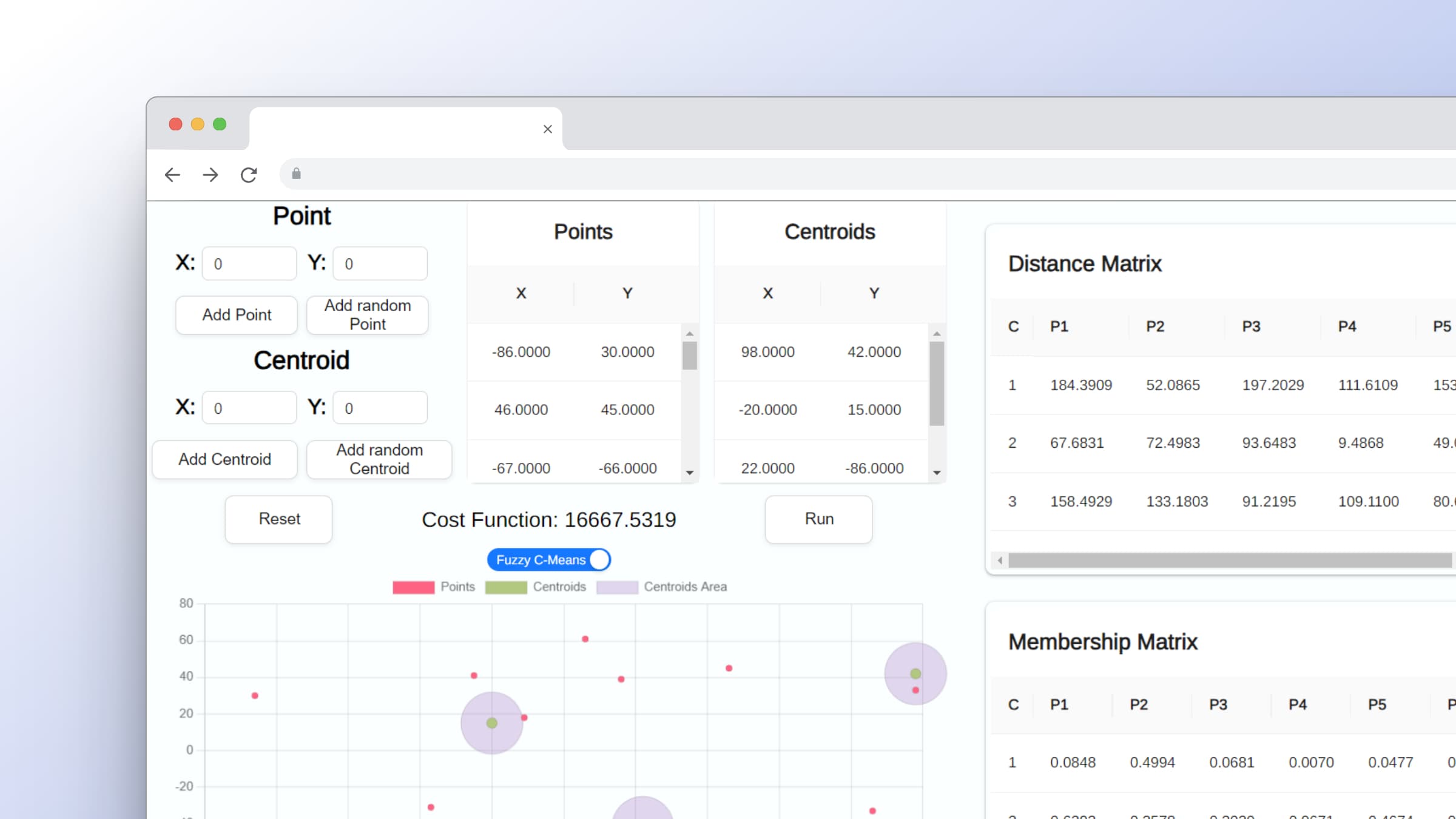Image resolution: width=1456 pixels, height=819 pixels.
Task: Toggle the Fuzzy C-Means switch
Action: [548, 560]
